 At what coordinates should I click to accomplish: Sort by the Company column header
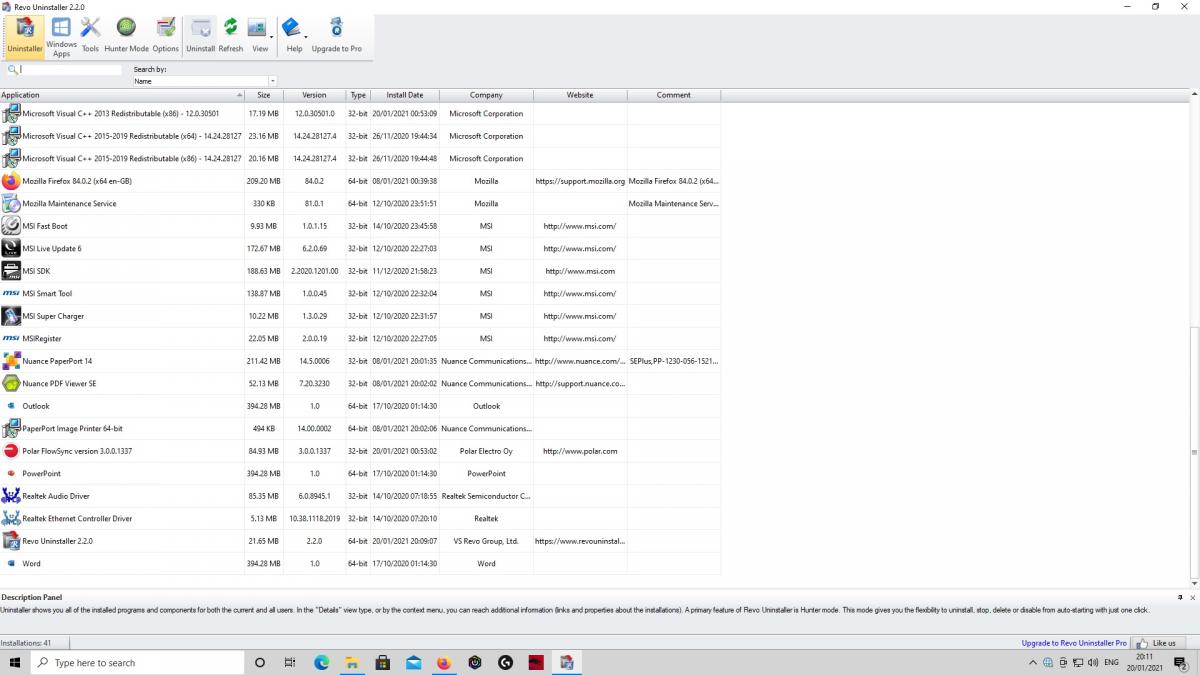[486, 95]
